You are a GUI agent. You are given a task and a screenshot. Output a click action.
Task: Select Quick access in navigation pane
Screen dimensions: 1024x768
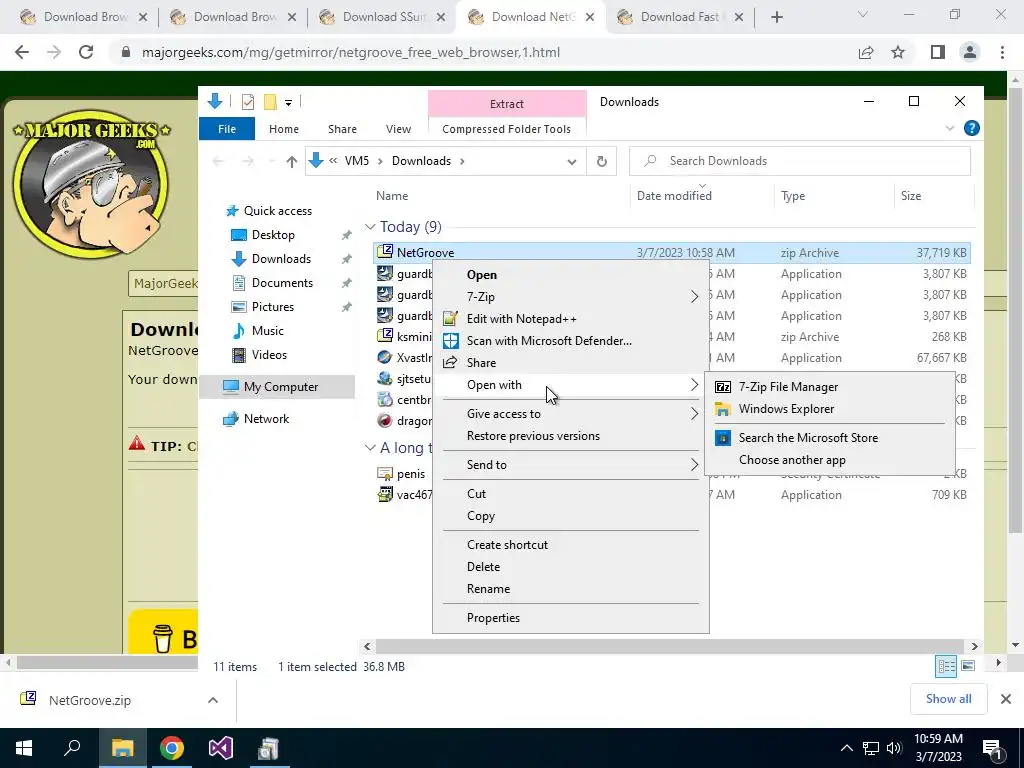tap(278, 211)
